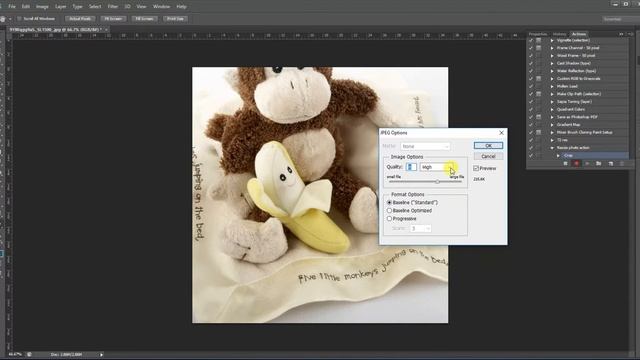
Task: Close the JPEG Options dialog
Action: [x=502, y=133]
